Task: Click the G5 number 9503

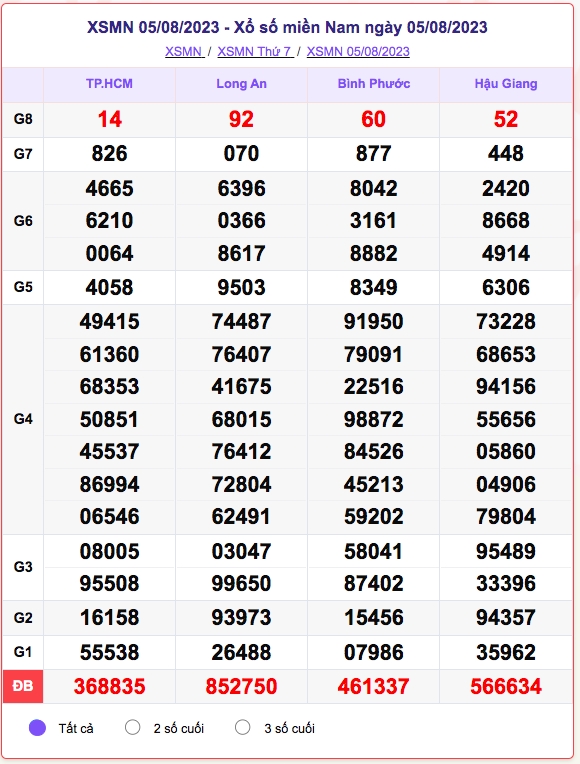Action: click(241, 287)
